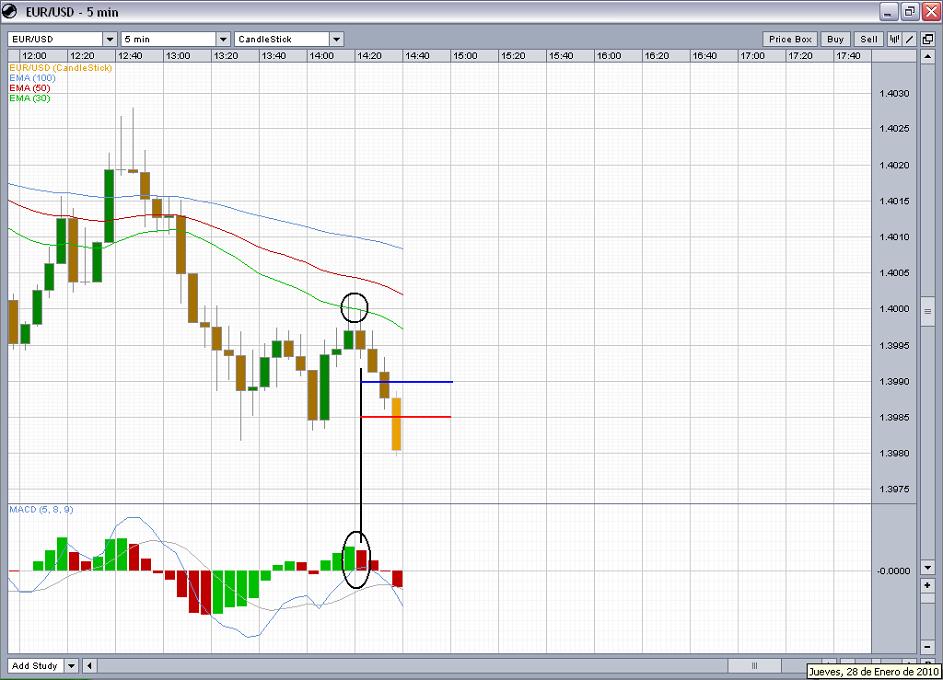Open the 5 min timeframe dropdown

(x=223, y=39)
